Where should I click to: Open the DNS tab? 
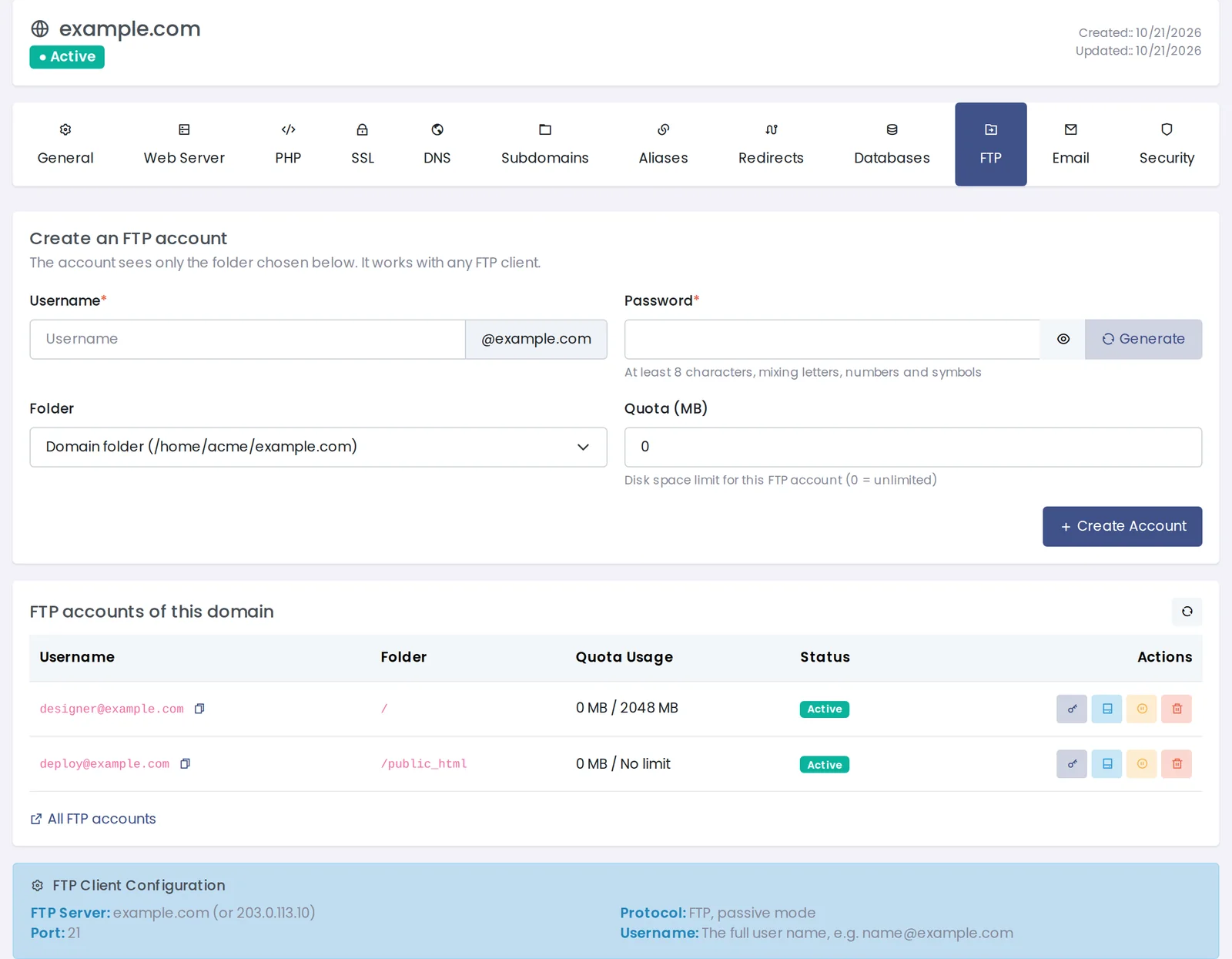[437, 144]
